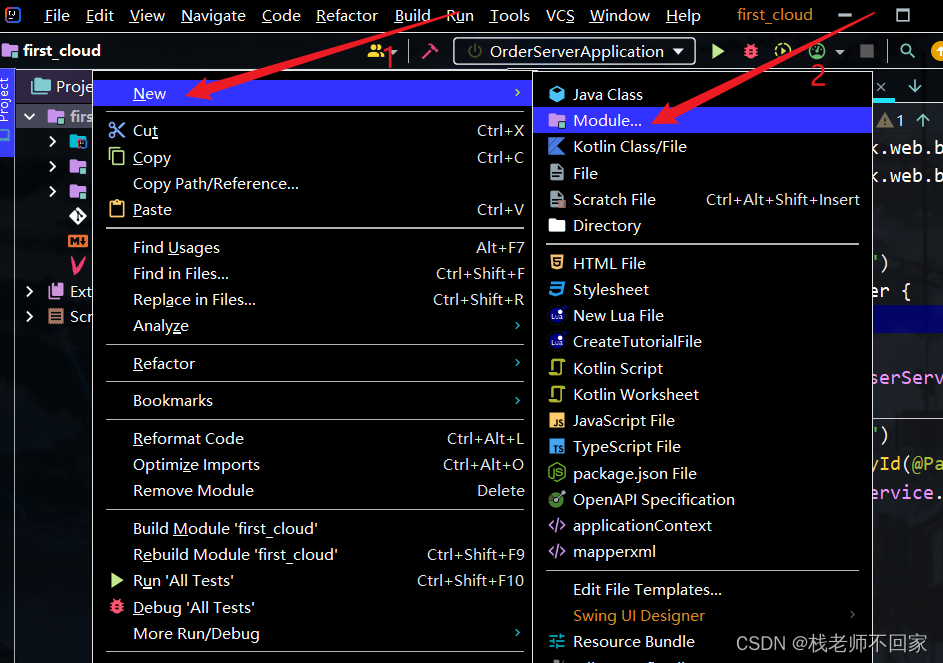
Task: Open the Project tool window side tab
Action: 6,112
